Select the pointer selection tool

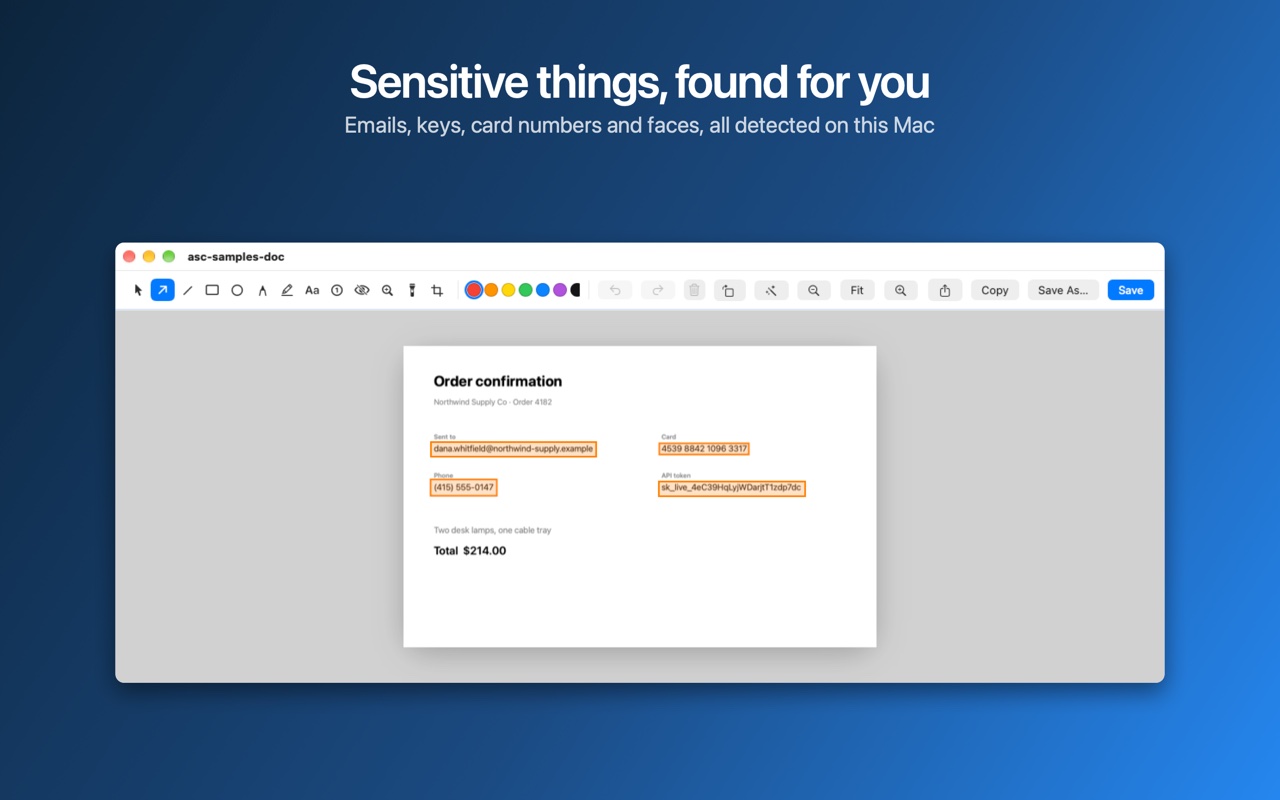coord(138,290)
